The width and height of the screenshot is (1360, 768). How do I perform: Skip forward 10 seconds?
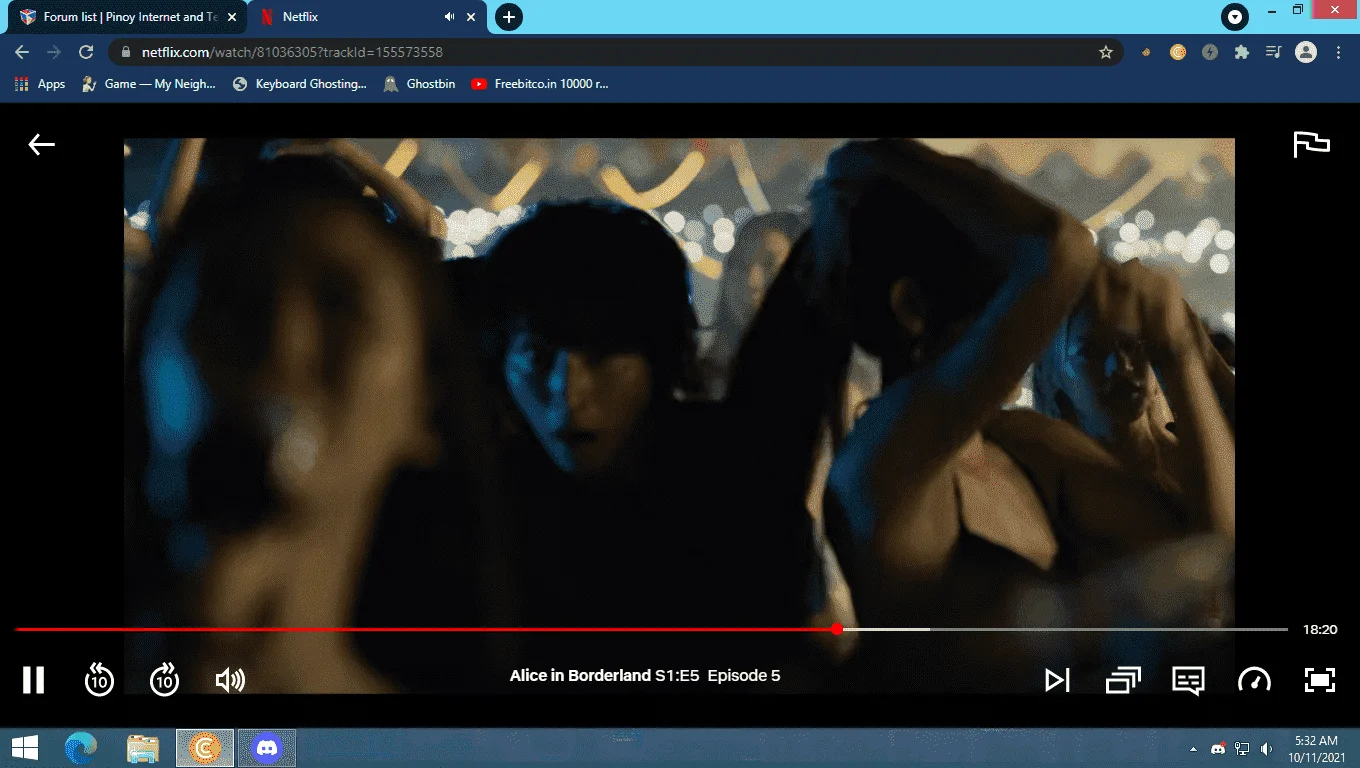(164, 680)
